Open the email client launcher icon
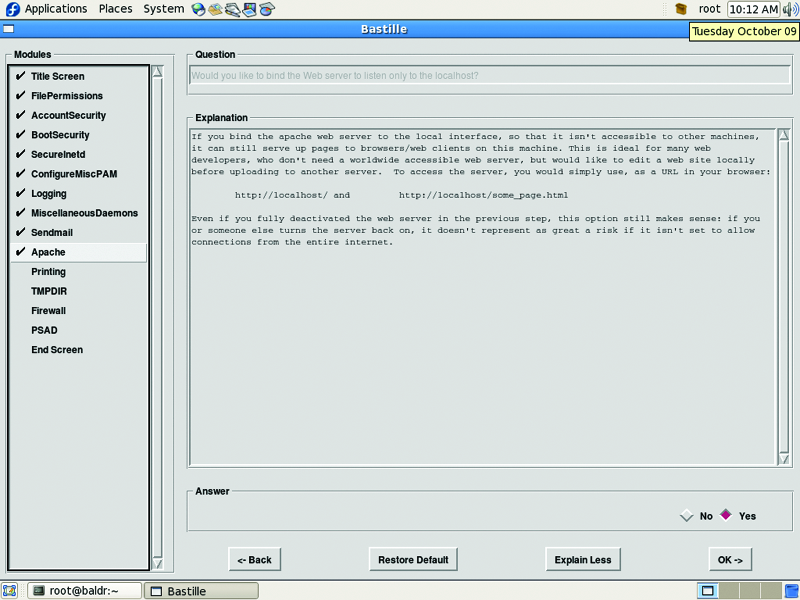The image size is (800, 600). [215, 9]
